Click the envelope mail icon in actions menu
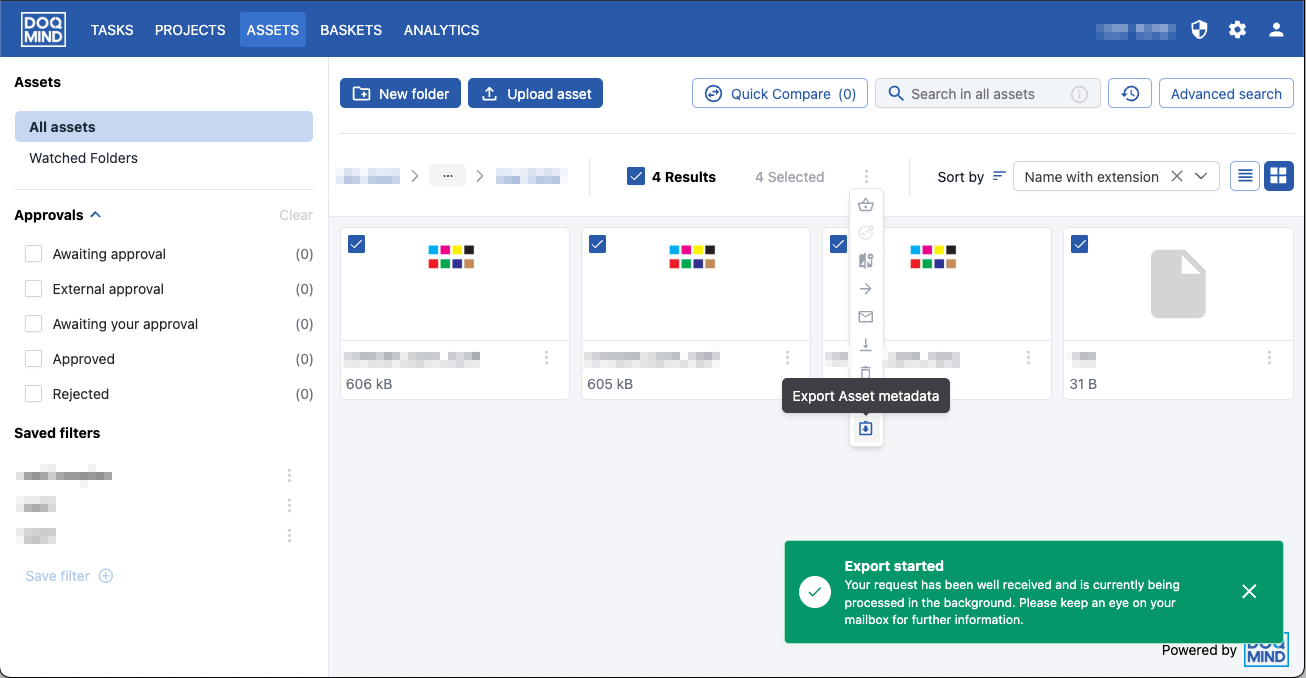Viewport: 1306px width, 678px height. (x=866, y=317)
